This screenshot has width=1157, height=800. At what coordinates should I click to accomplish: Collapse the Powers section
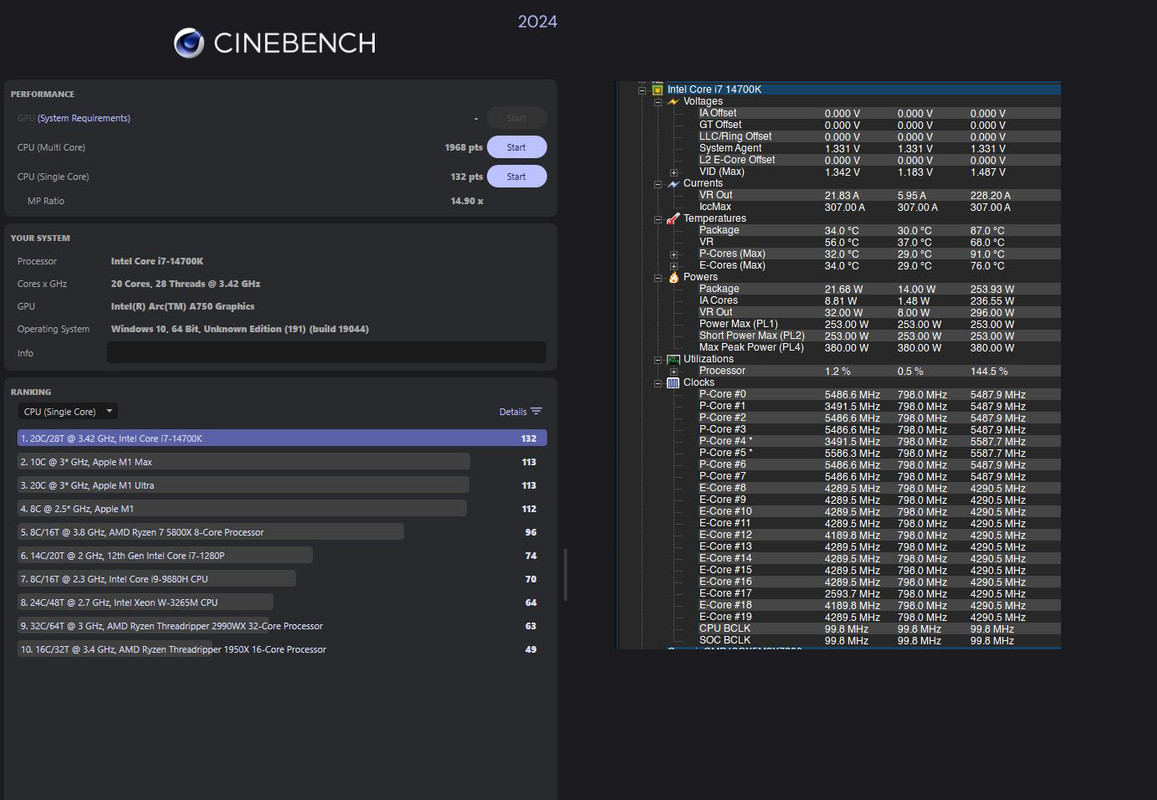click(657, 277)
